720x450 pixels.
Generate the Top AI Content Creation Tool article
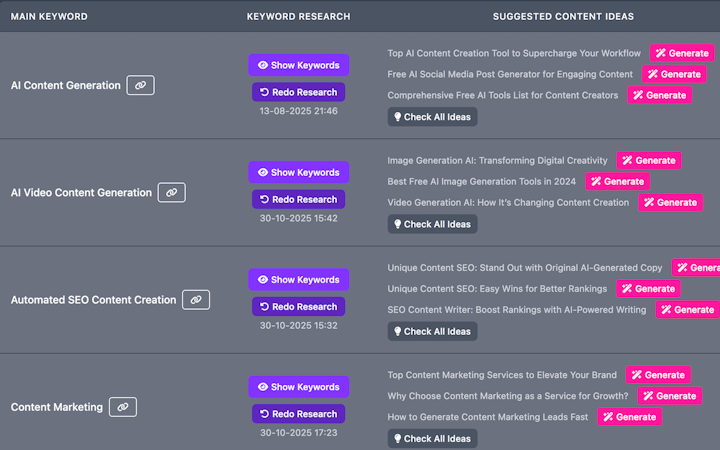[x=683, y=53]
